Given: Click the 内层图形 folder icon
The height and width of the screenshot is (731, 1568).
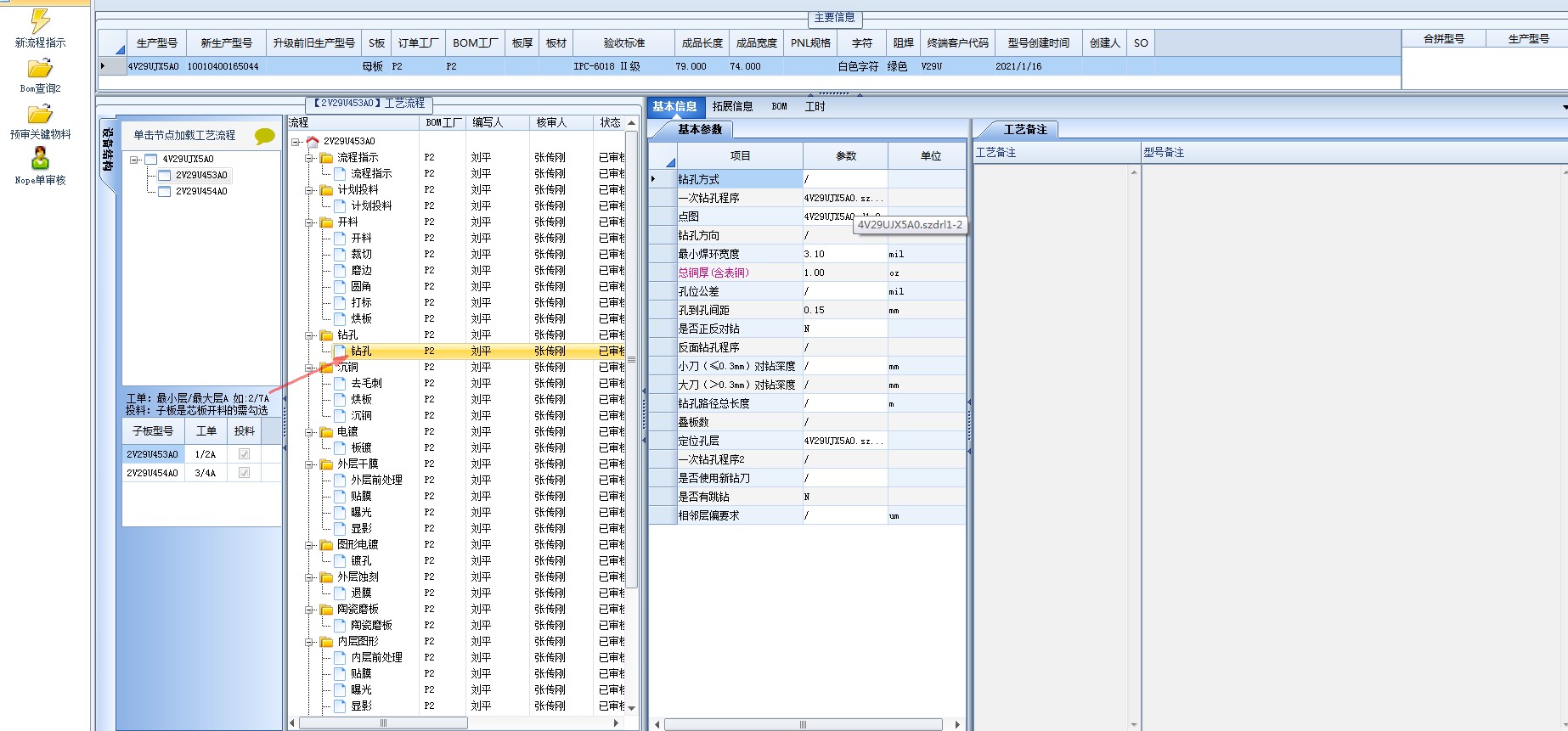Looking at the screenshot, I should [x=326, y=641].
